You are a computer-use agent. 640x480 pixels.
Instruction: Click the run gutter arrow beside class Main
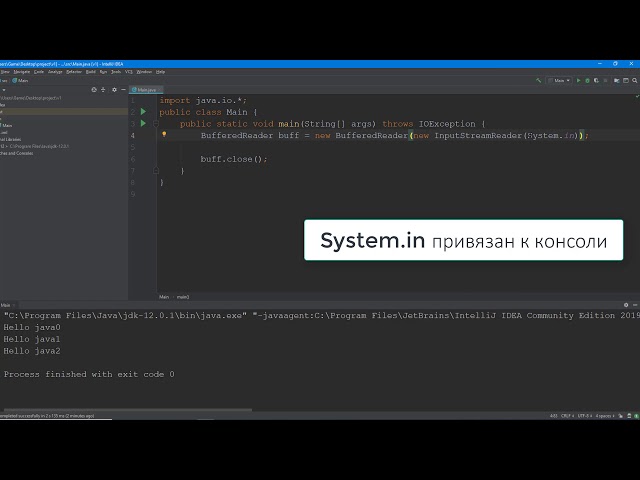(143, 112)
